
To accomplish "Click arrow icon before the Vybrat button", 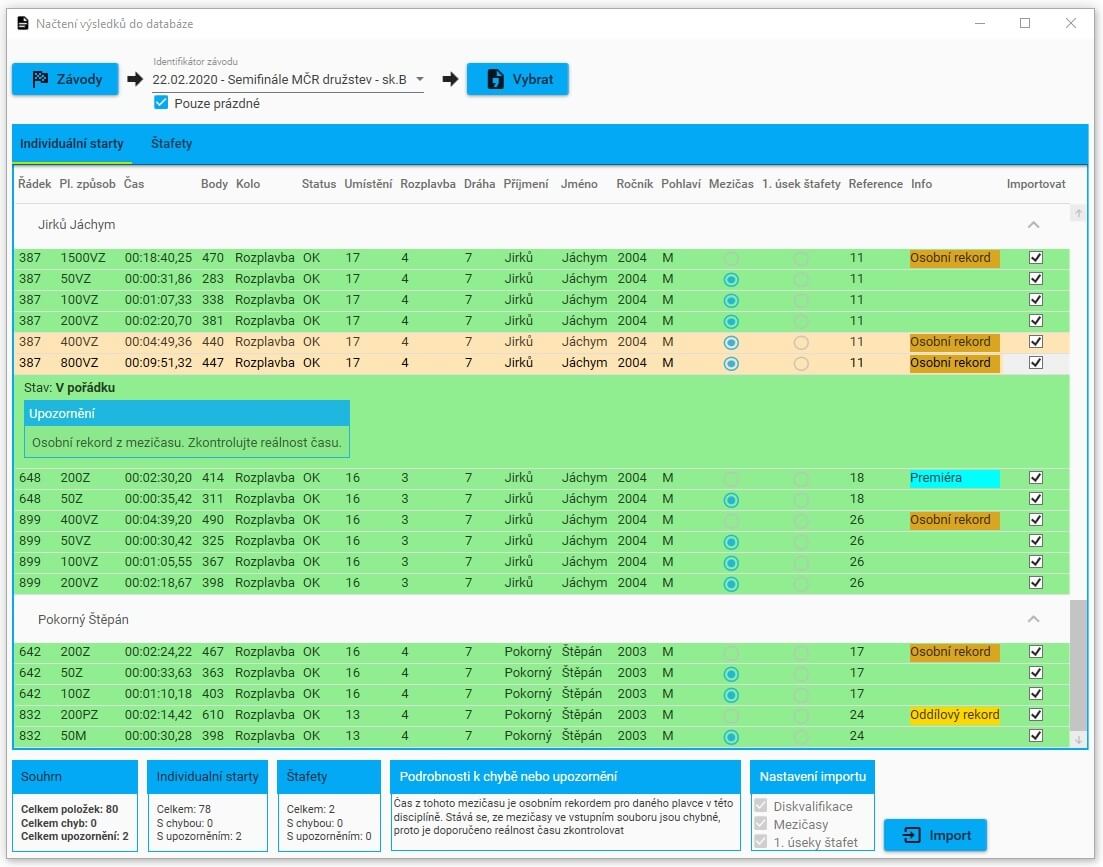I will [x=450, y=79].
